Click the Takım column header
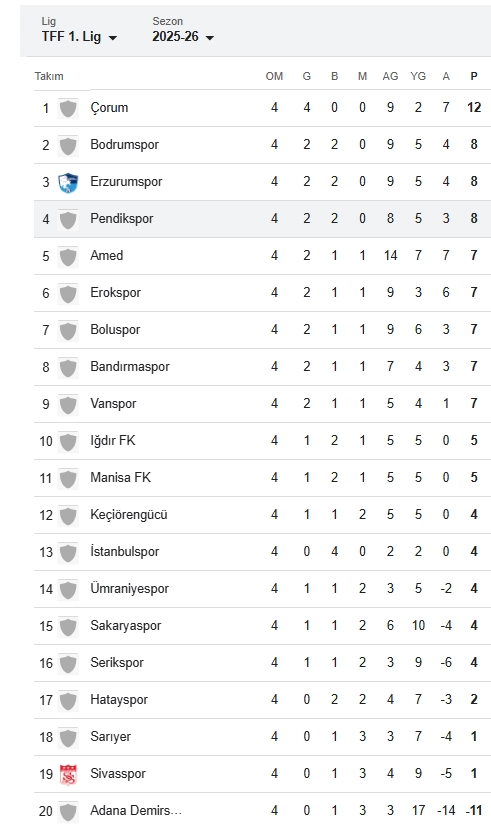Screen dimensions: 491x834 click(x=49, y=76)
